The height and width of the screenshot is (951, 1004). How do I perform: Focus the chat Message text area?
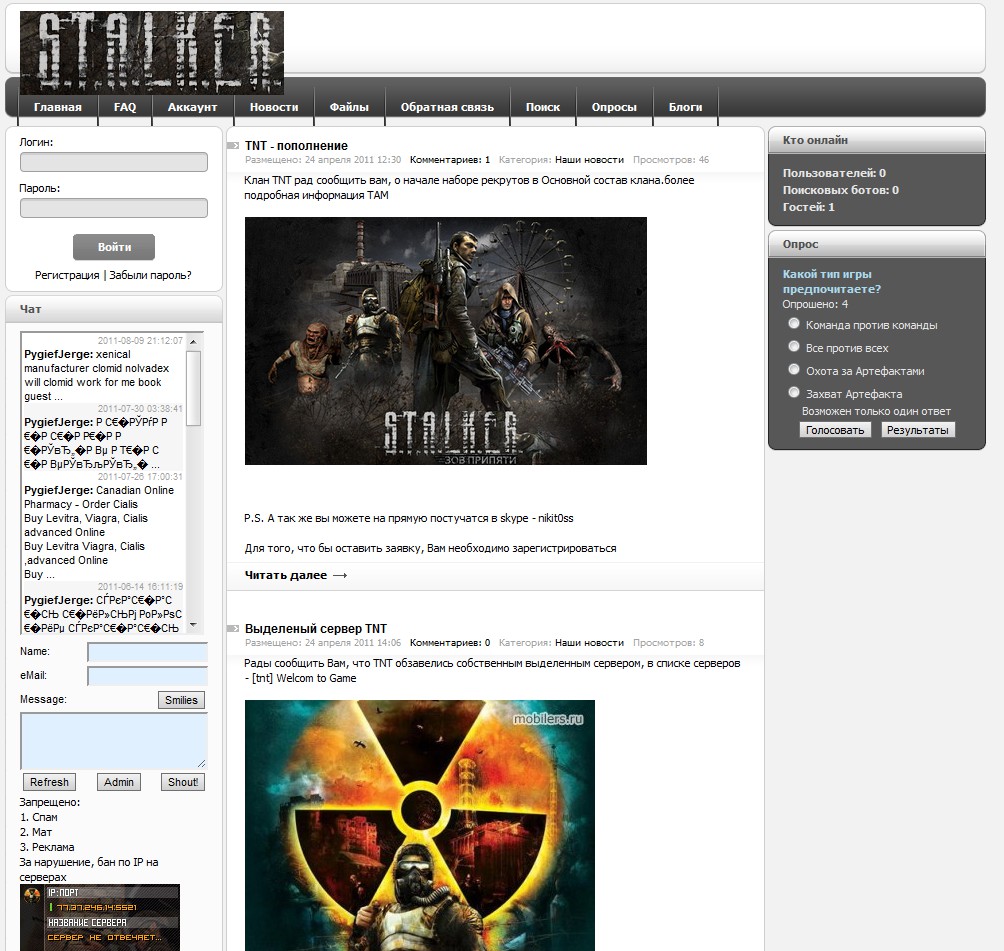click(114, 741)
